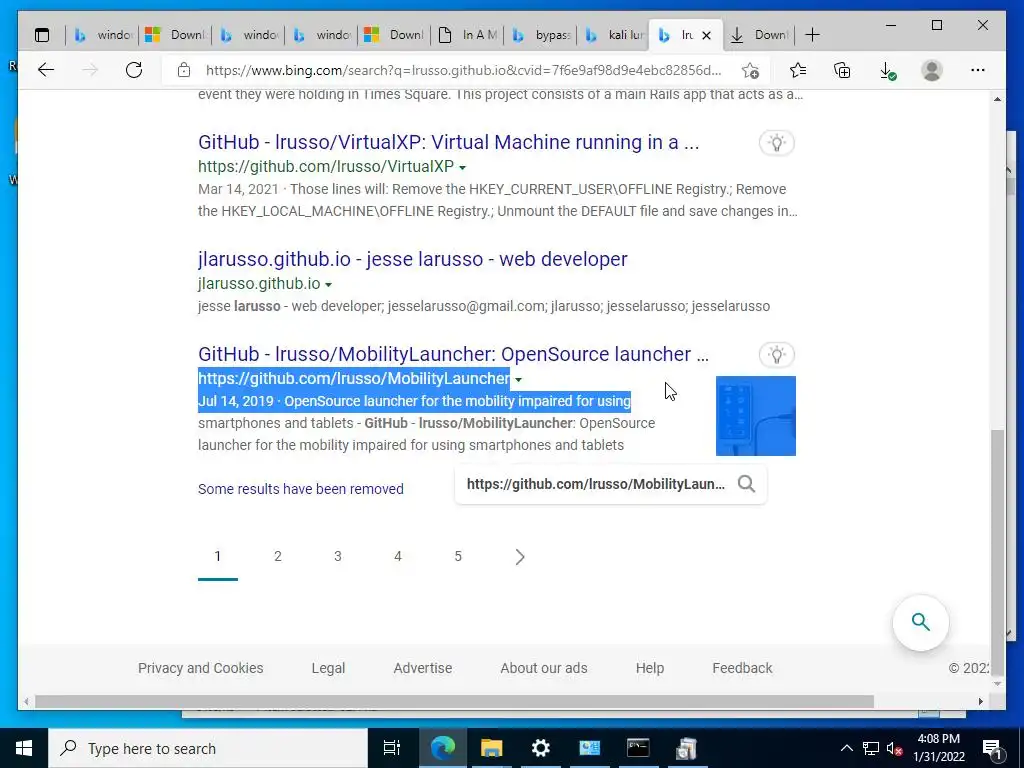
Task: Switch to the last Downloads tab
Action: click(x=759, y=35)
